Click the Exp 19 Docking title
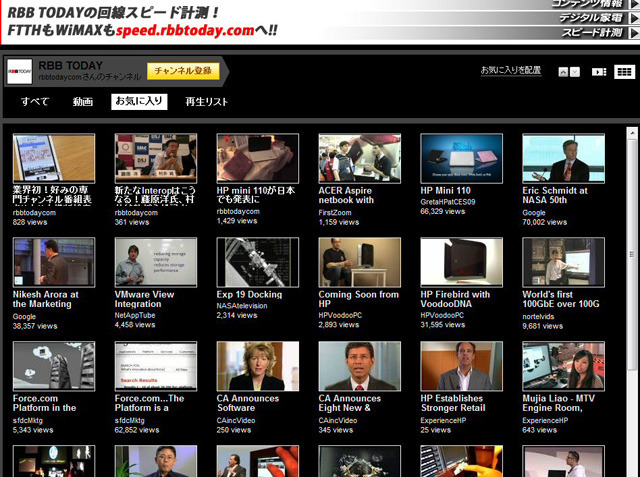640x477 pixels. [x=249, y=295]
